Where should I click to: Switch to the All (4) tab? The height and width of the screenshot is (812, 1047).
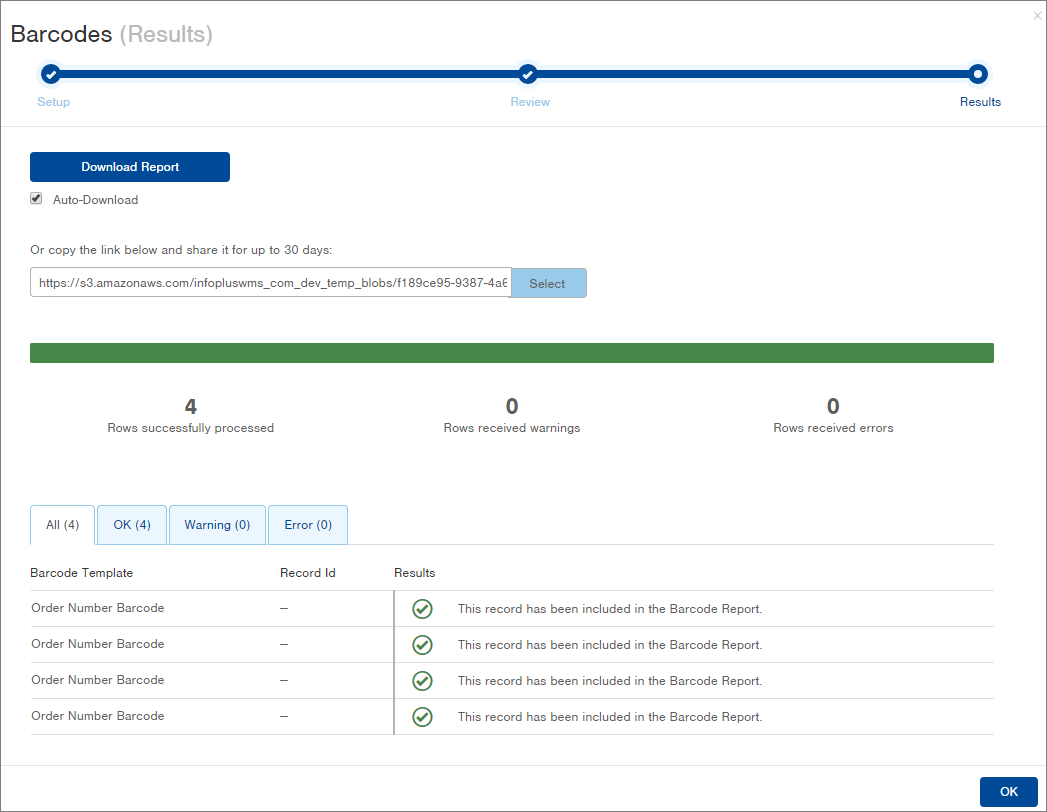tap(63, 525)
